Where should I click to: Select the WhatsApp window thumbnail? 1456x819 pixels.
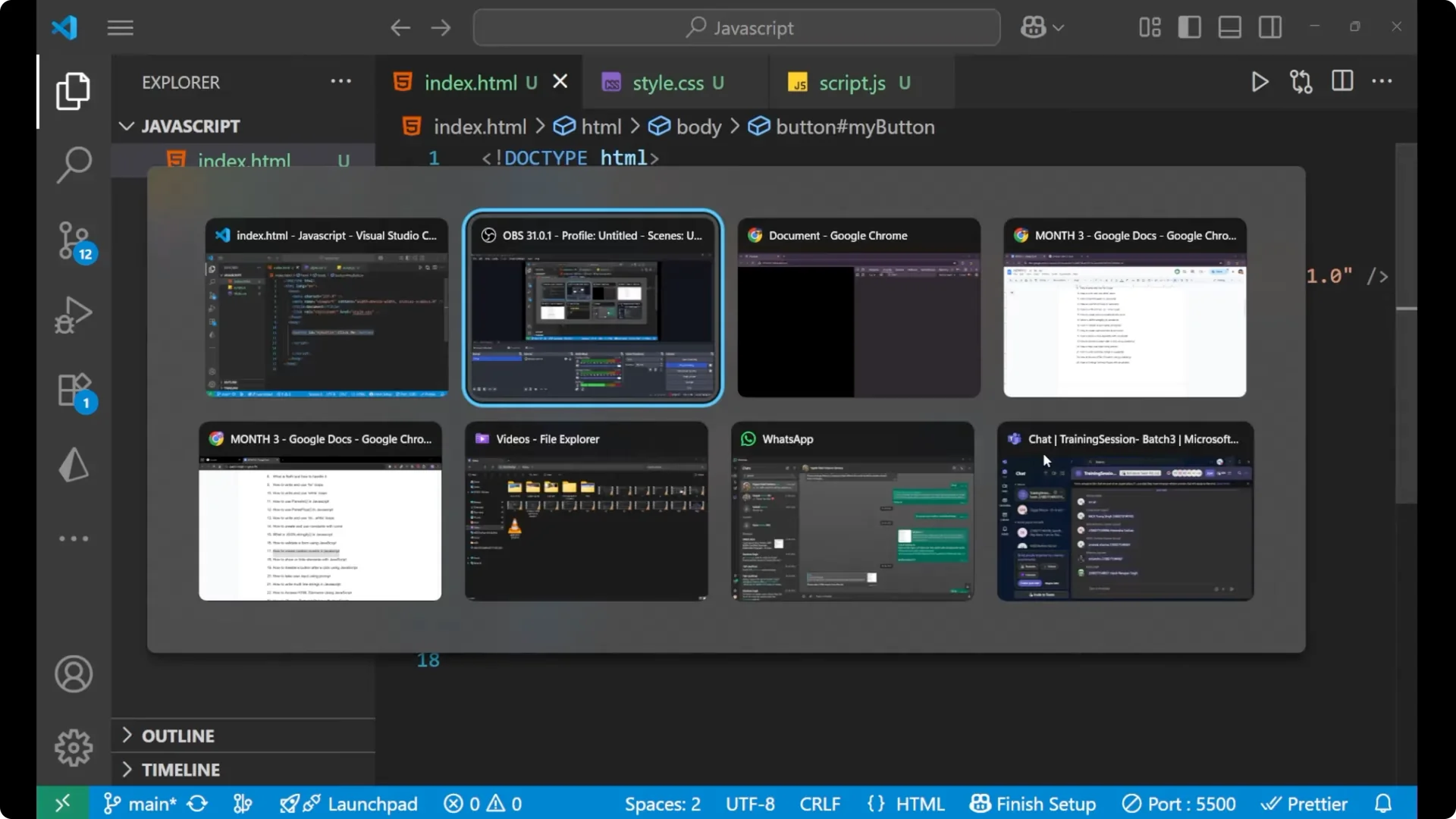852,512
